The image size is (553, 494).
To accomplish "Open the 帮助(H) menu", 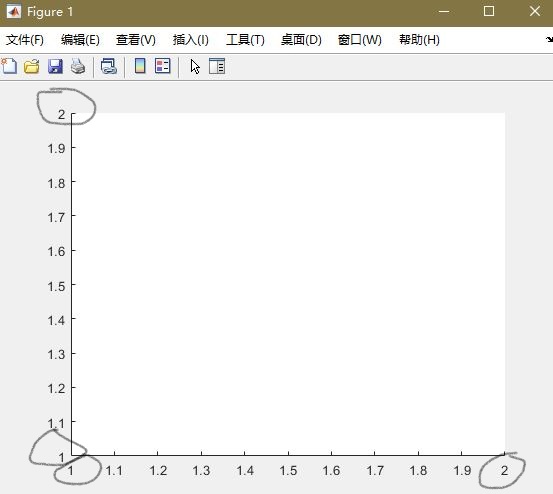I will 419,40.
